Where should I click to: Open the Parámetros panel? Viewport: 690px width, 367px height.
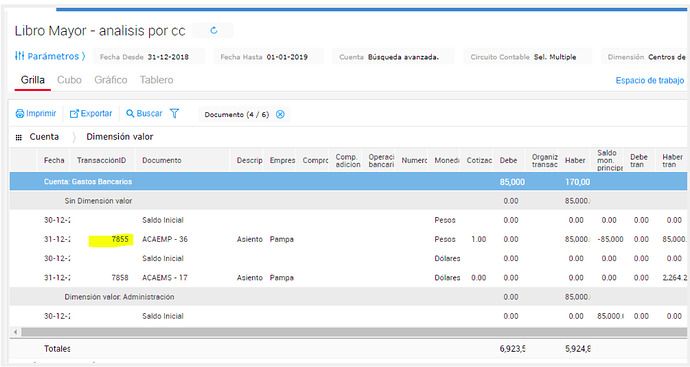coord(50,56)
